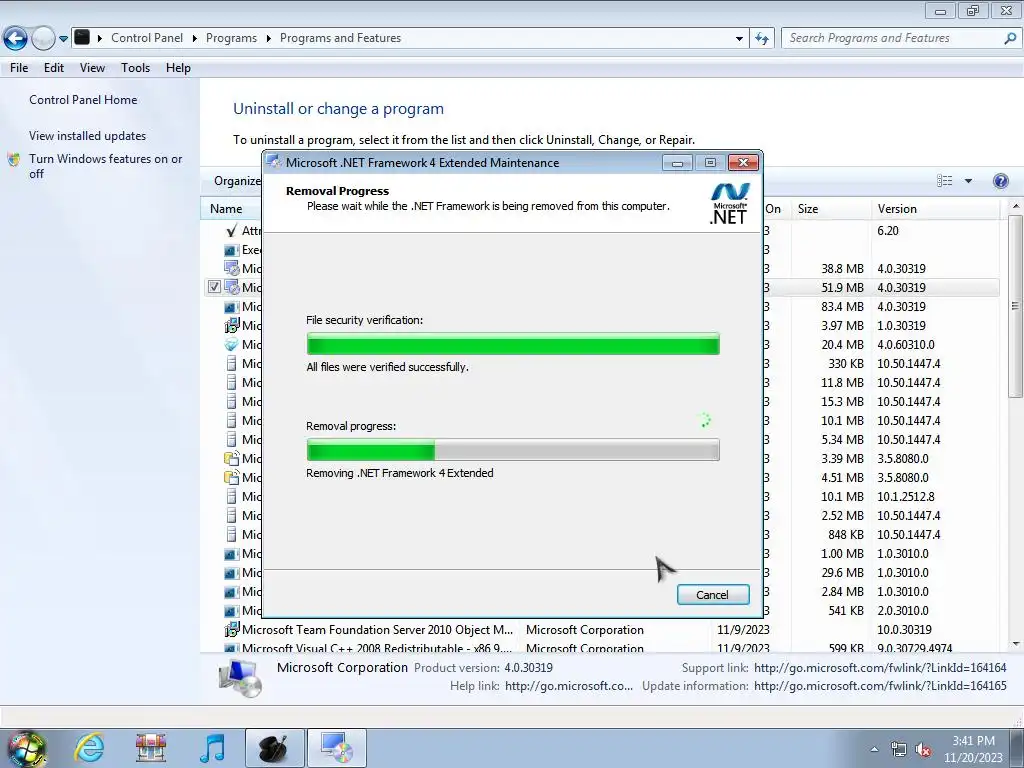Screen dimensions: 1024x768
Task: Click the blue help question mark icon
Action: pyautogui.click(x=1000, y=181)
